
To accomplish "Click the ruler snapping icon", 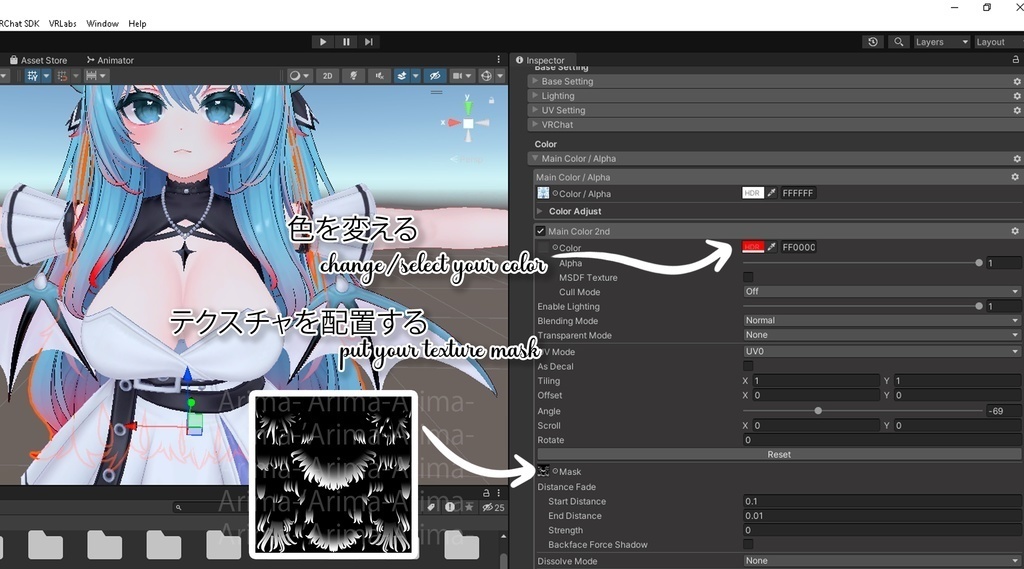I will 91,76.
